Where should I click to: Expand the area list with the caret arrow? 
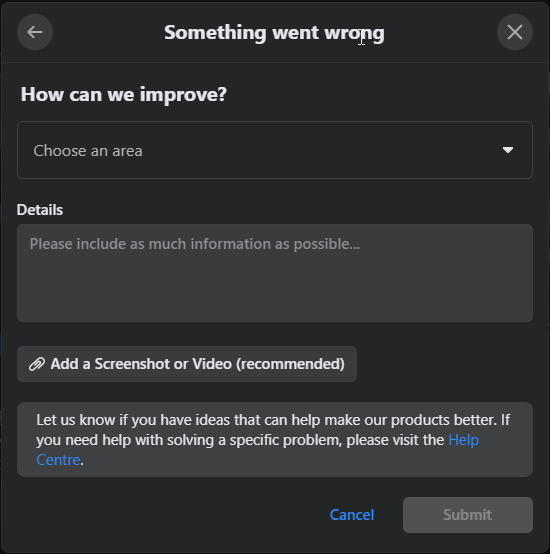click(x=508, y=150)
